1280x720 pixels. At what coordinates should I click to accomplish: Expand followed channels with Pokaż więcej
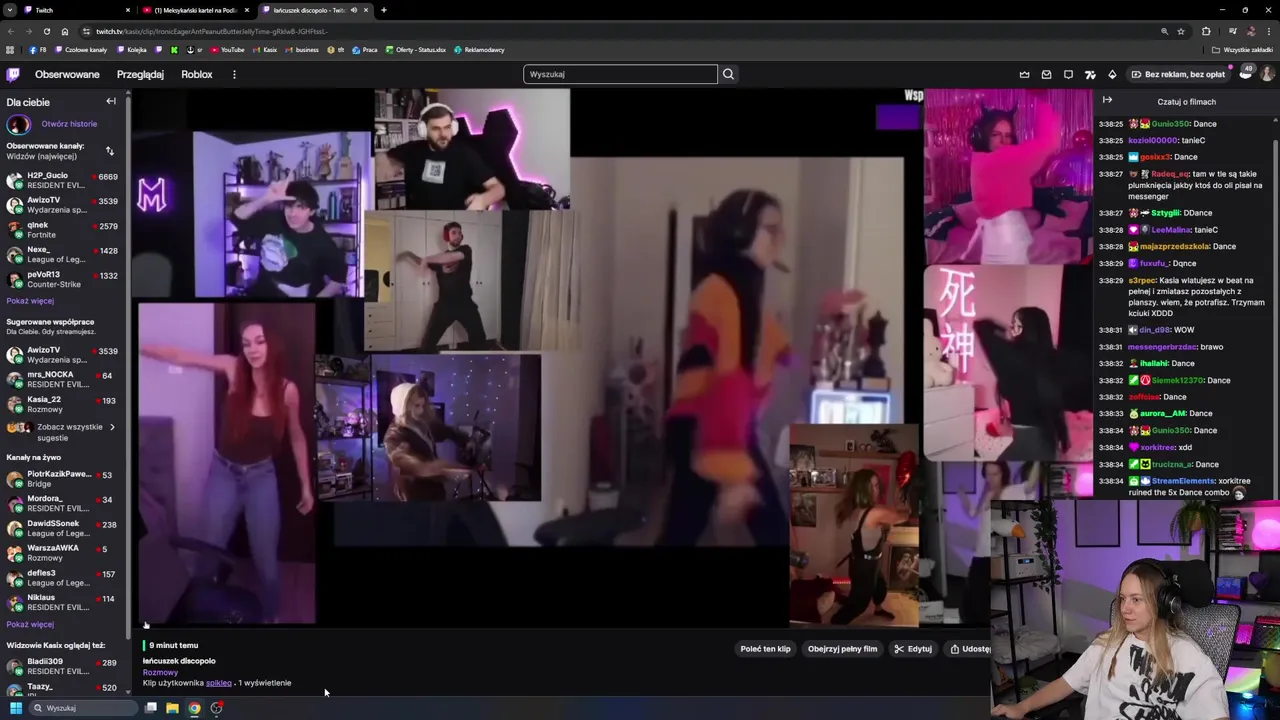(x=30, y=301)
